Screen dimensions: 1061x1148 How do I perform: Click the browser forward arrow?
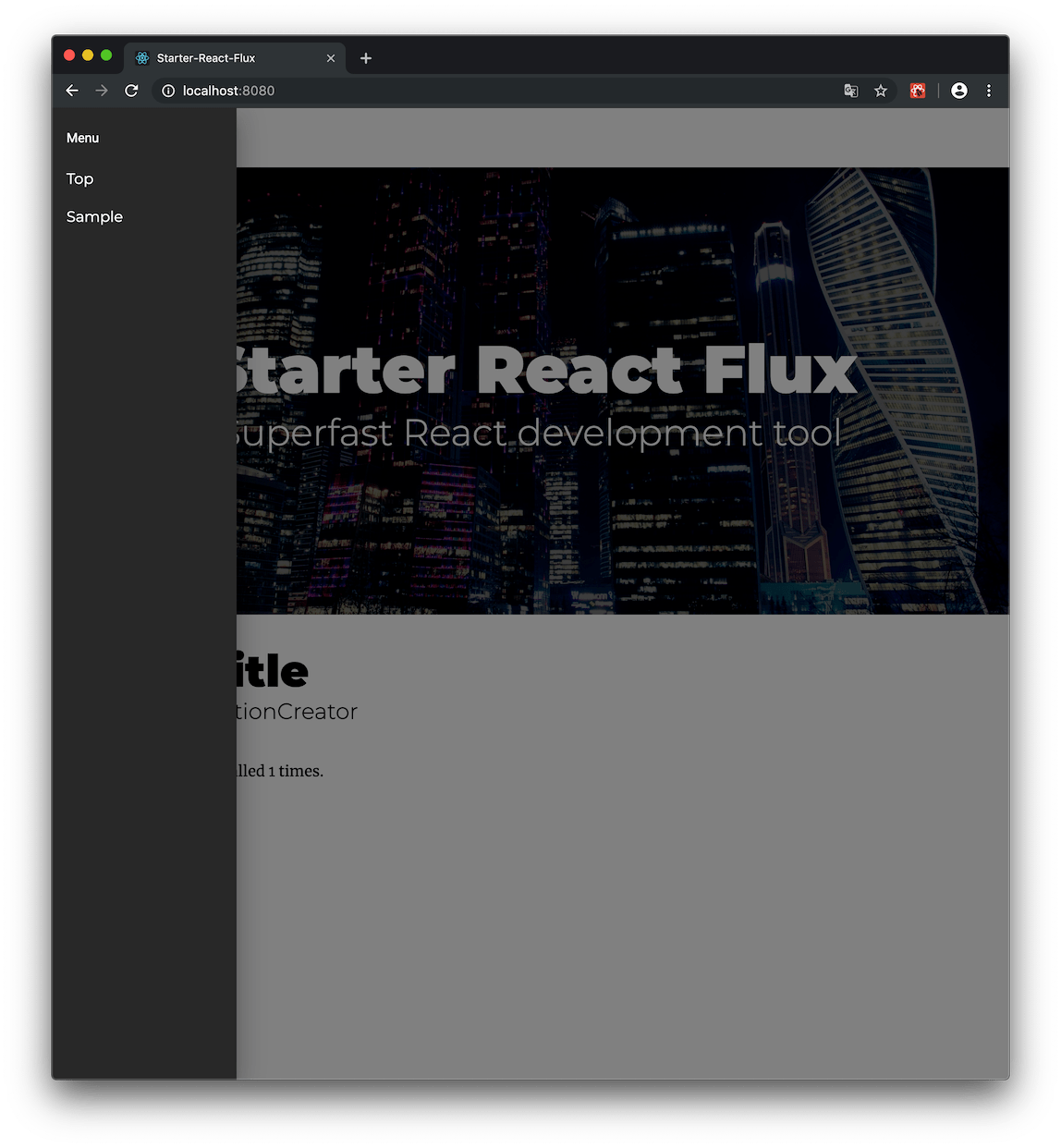(x=102, y=91)
